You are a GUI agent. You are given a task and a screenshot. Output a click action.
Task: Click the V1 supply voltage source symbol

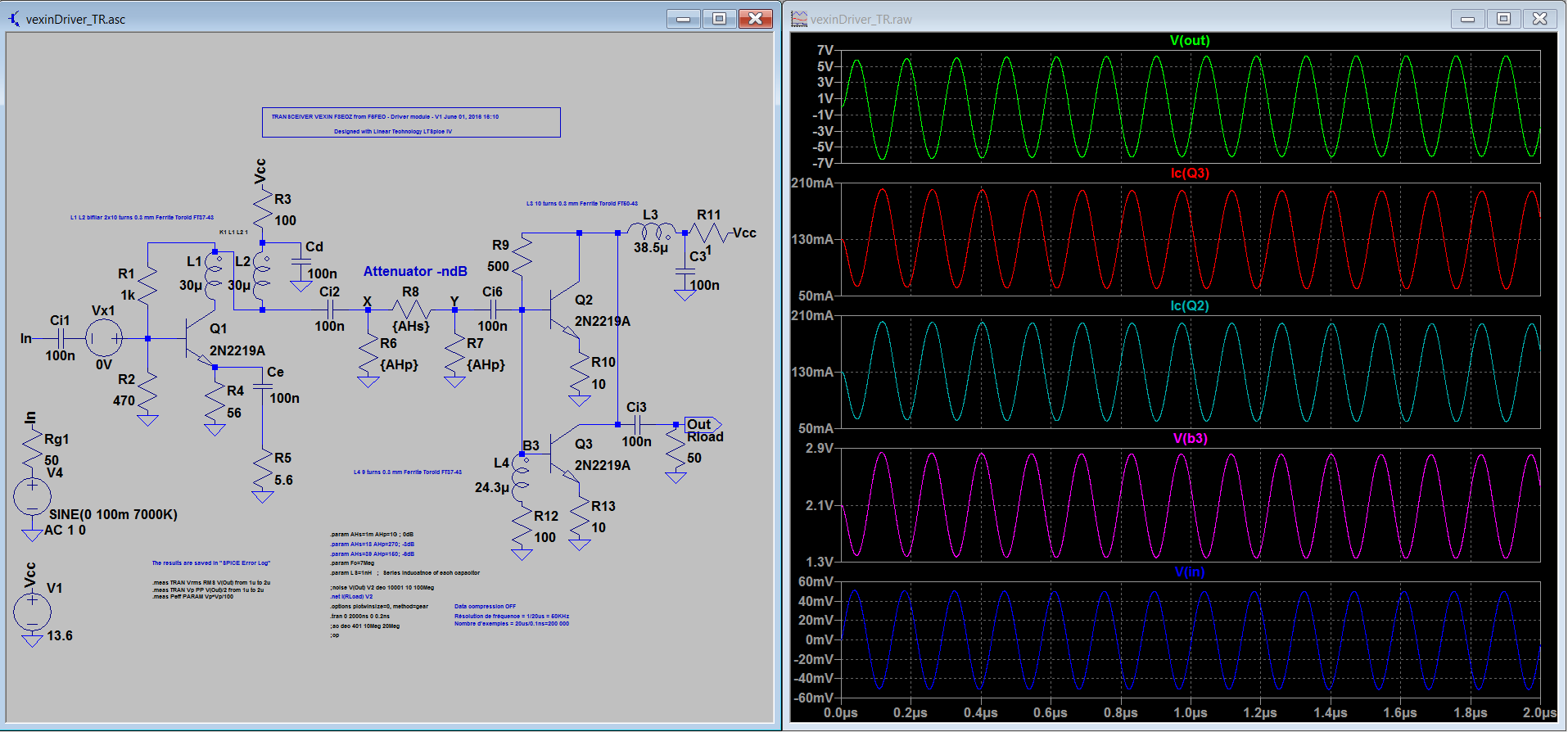pos(32,612)
